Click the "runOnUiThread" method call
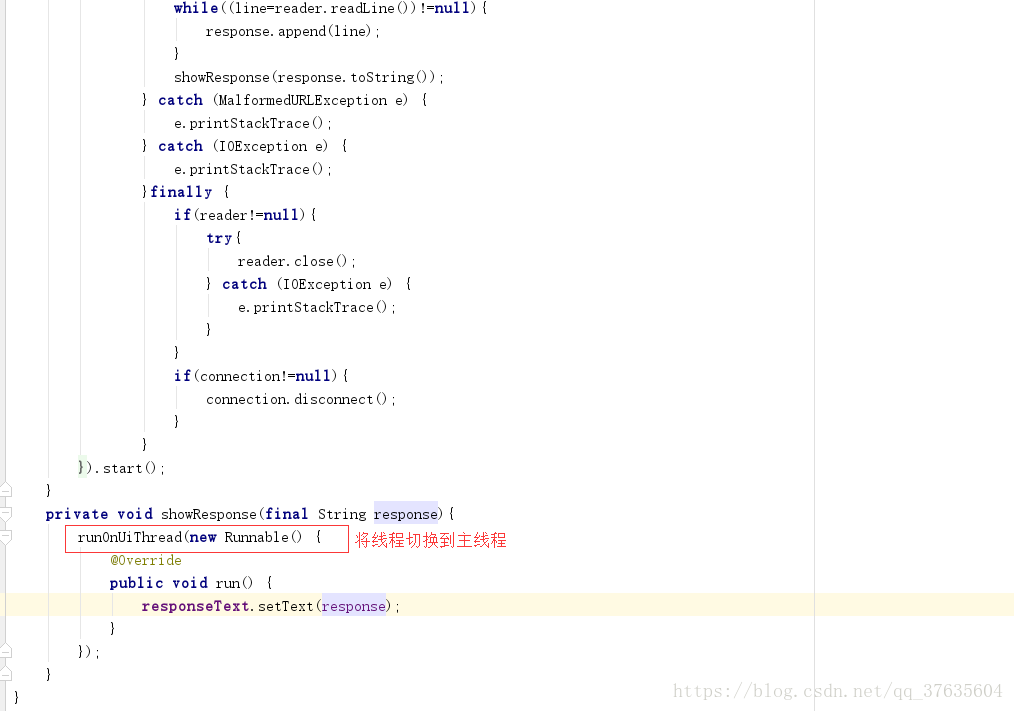 pyautogui.click(x=130, y=537)
